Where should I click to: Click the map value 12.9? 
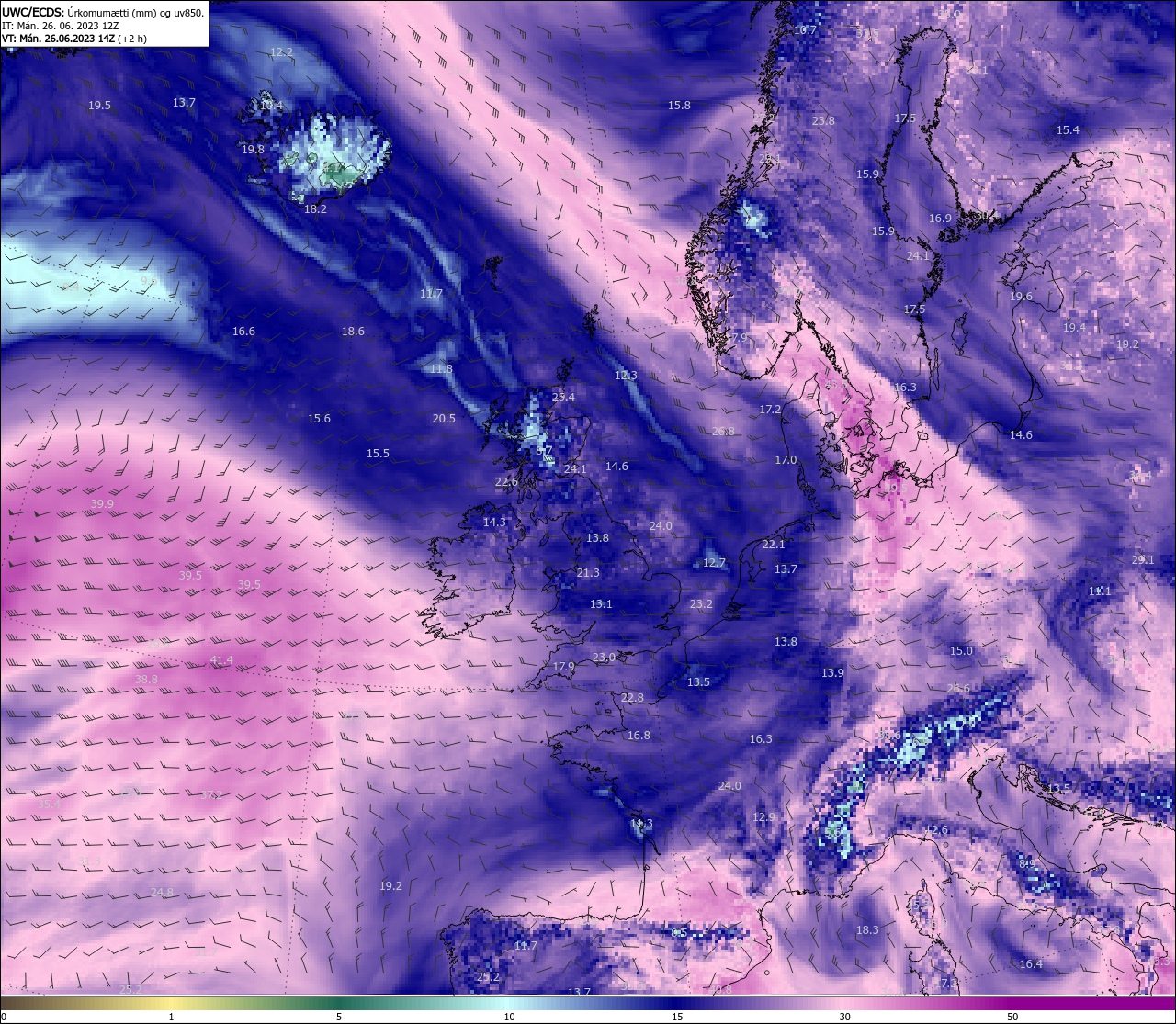coord(763,817)
